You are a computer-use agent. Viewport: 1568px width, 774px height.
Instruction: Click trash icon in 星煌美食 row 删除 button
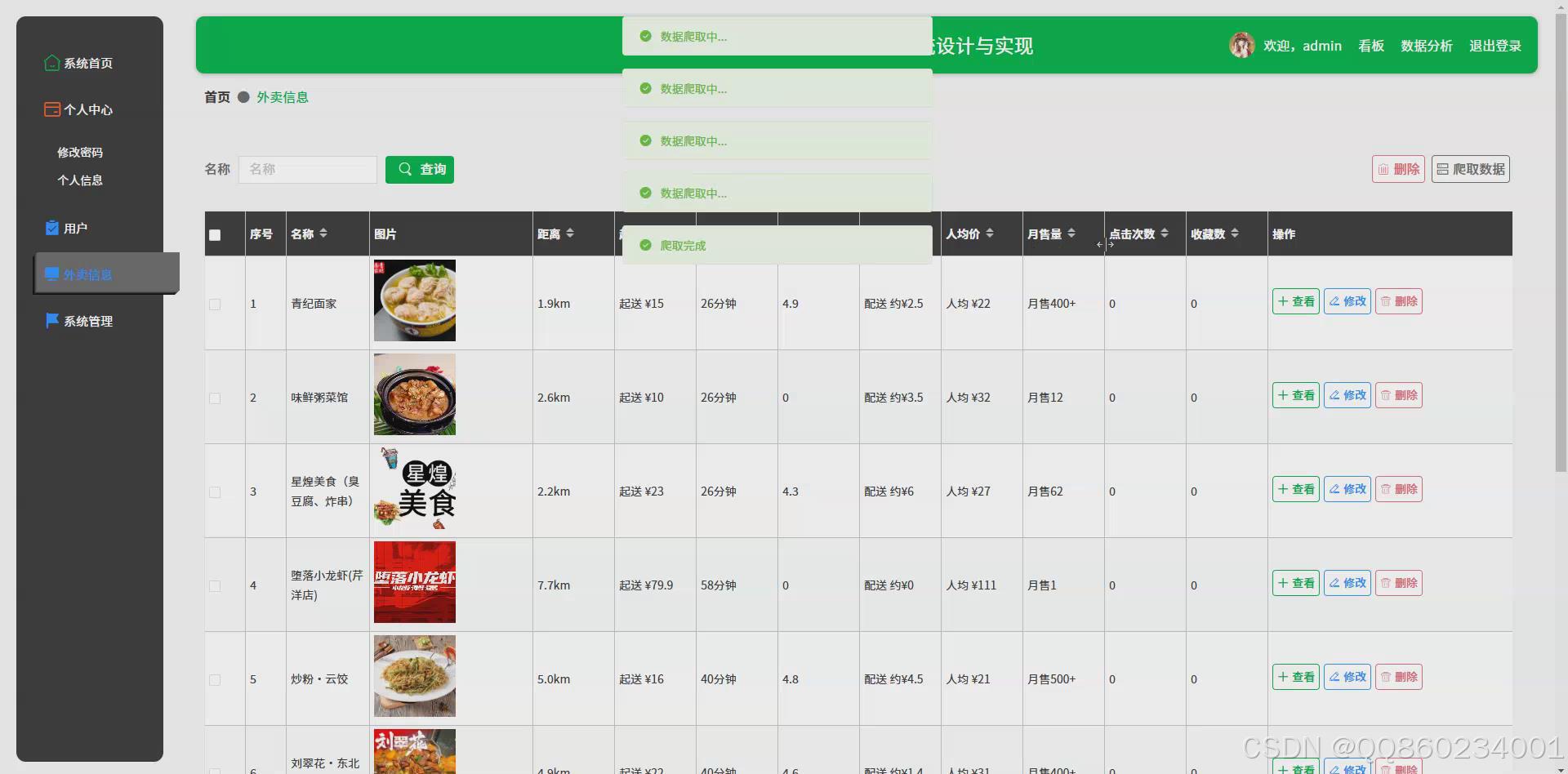(1386, 489)
